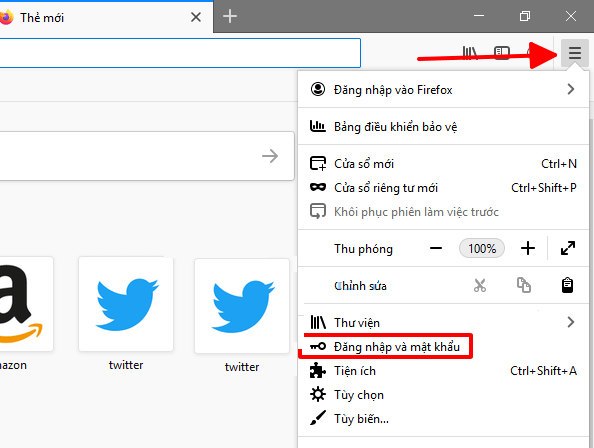594x448 pixels.
Task: Click the new window icon
Action: click(318, 164)
